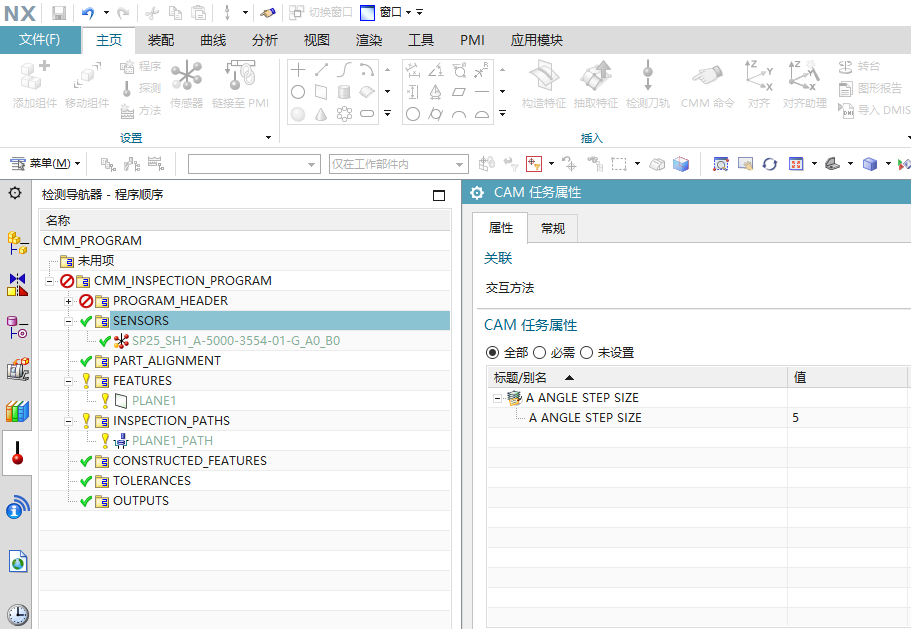Switch to the 分析 ribbon tab
The image size is (911, 629).
pos(265,40)
